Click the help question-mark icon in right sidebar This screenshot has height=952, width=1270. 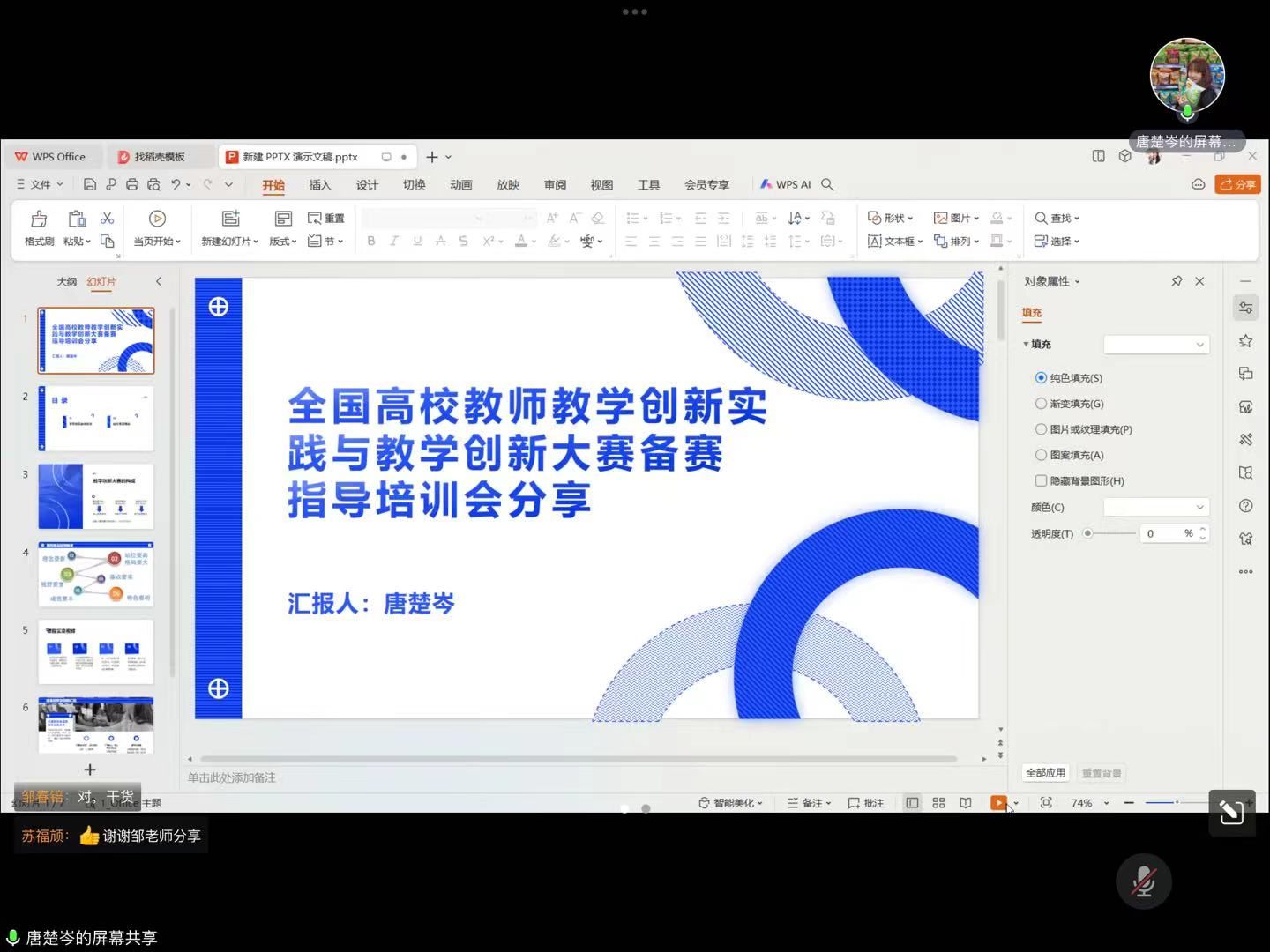(x=1245, y=506)
